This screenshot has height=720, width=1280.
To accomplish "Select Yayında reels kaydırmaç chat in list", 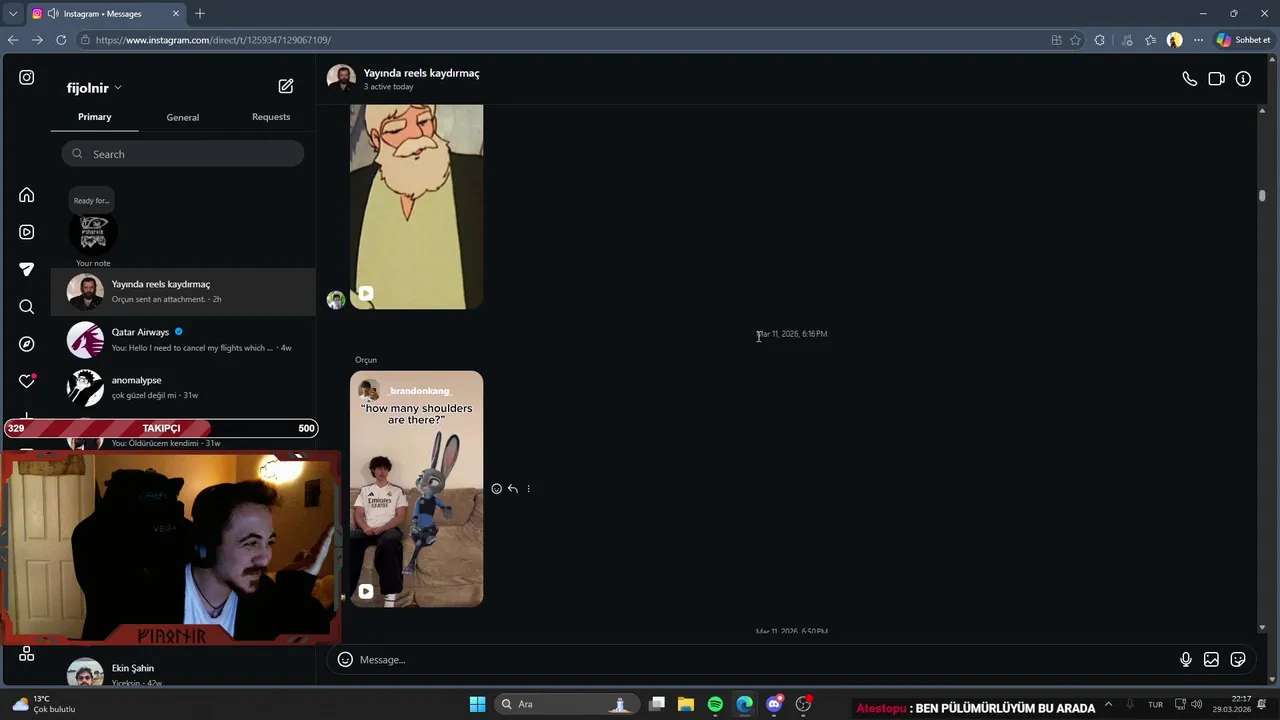I will pyautogui.click(x=183, y=292).
